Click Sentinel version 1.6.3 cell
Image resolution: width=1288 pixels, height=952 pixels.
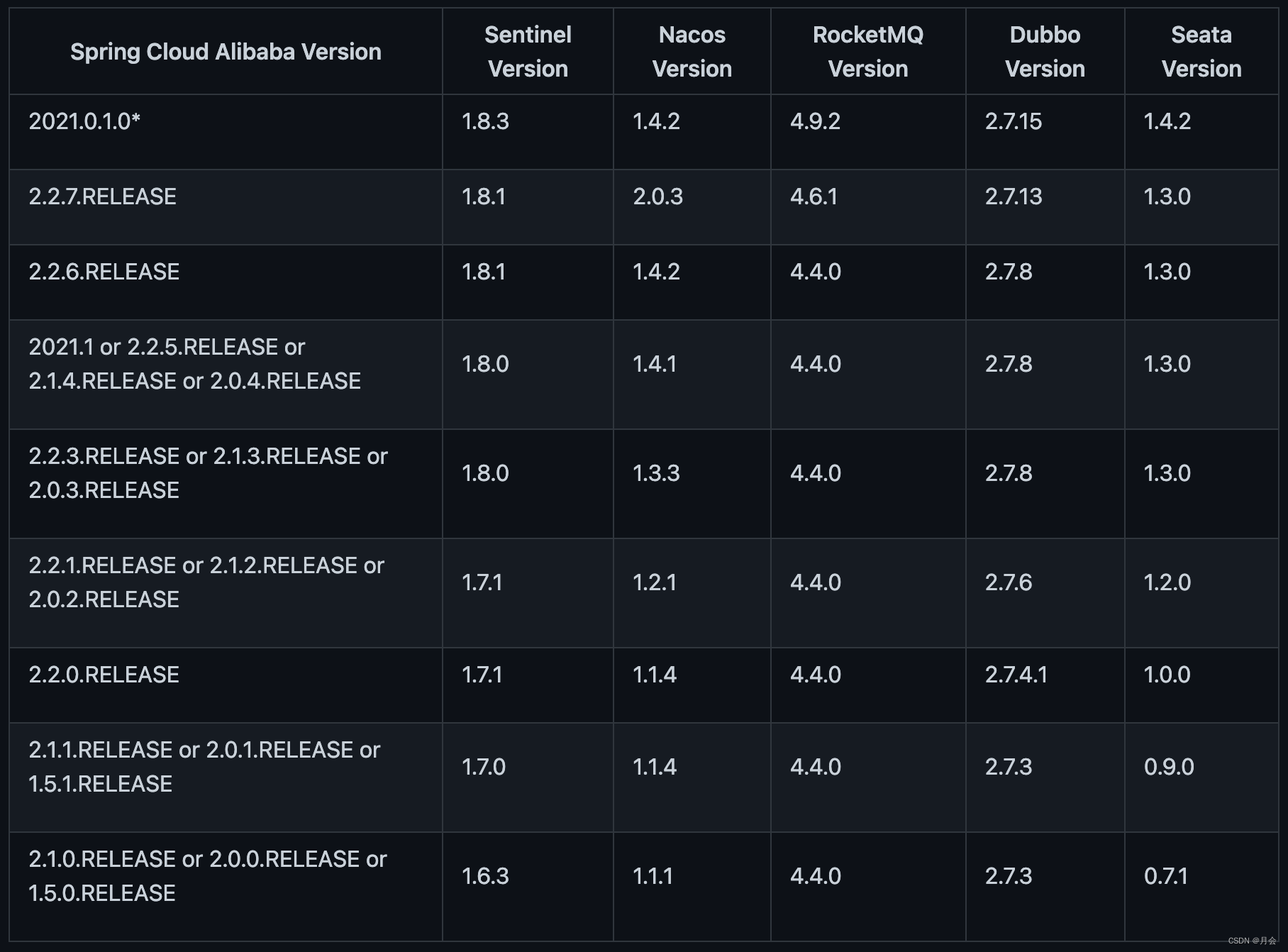coord(485,876)
